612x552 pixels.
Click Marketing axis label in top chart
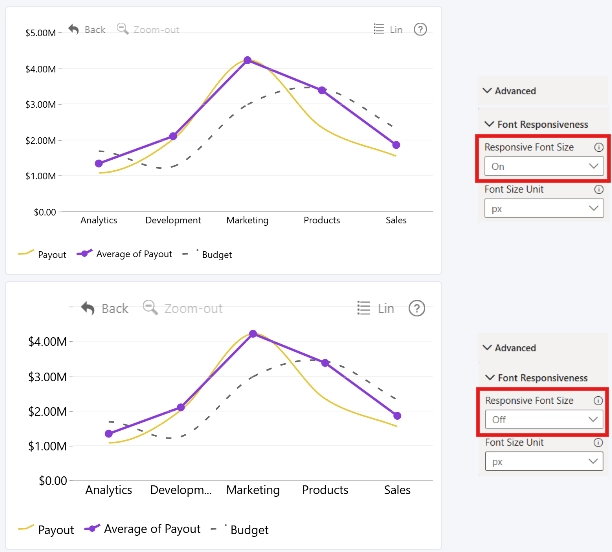(x=247, y=220)
